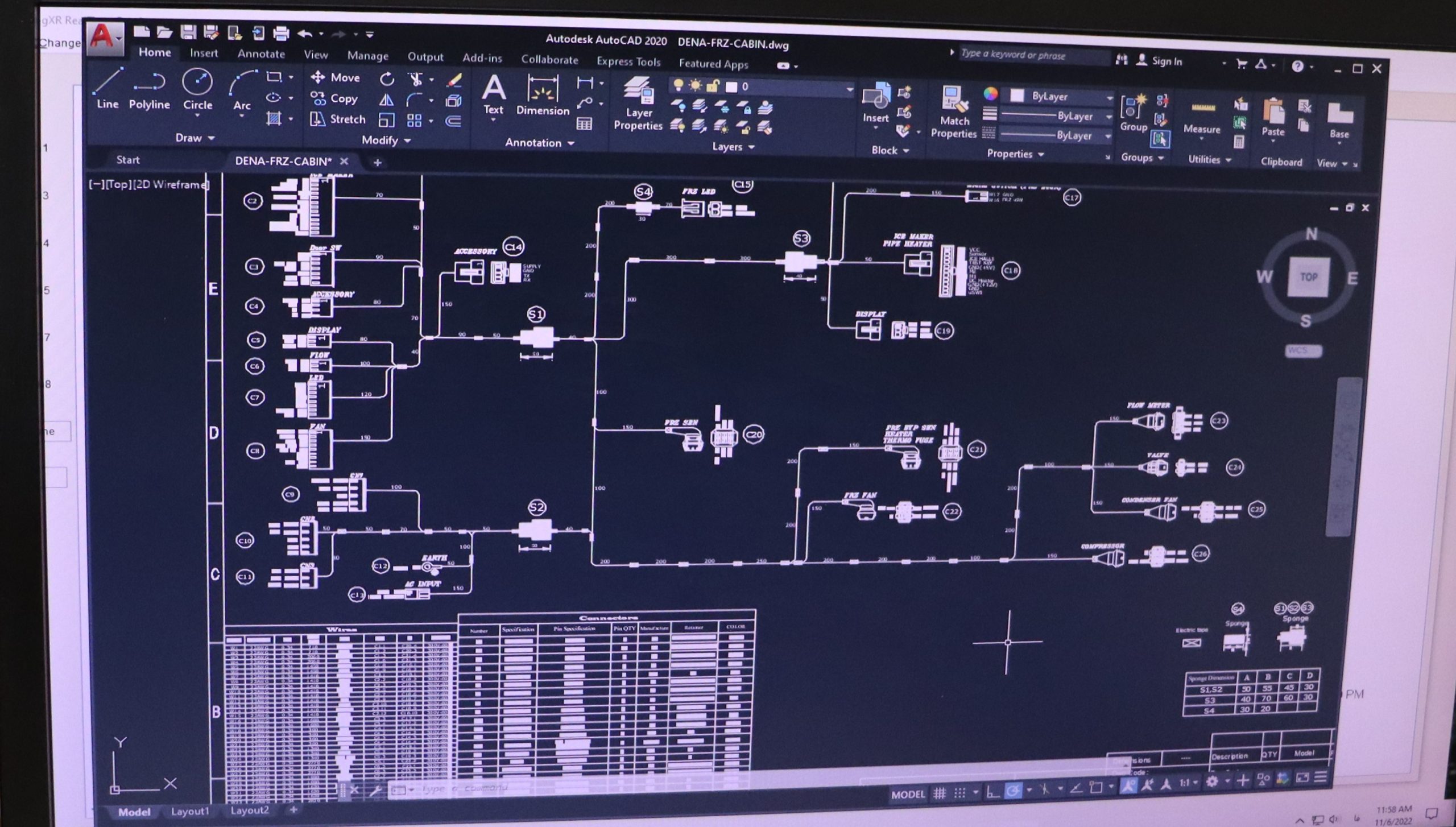
Task: Click the Stretch tool
Action: [338, 119]
